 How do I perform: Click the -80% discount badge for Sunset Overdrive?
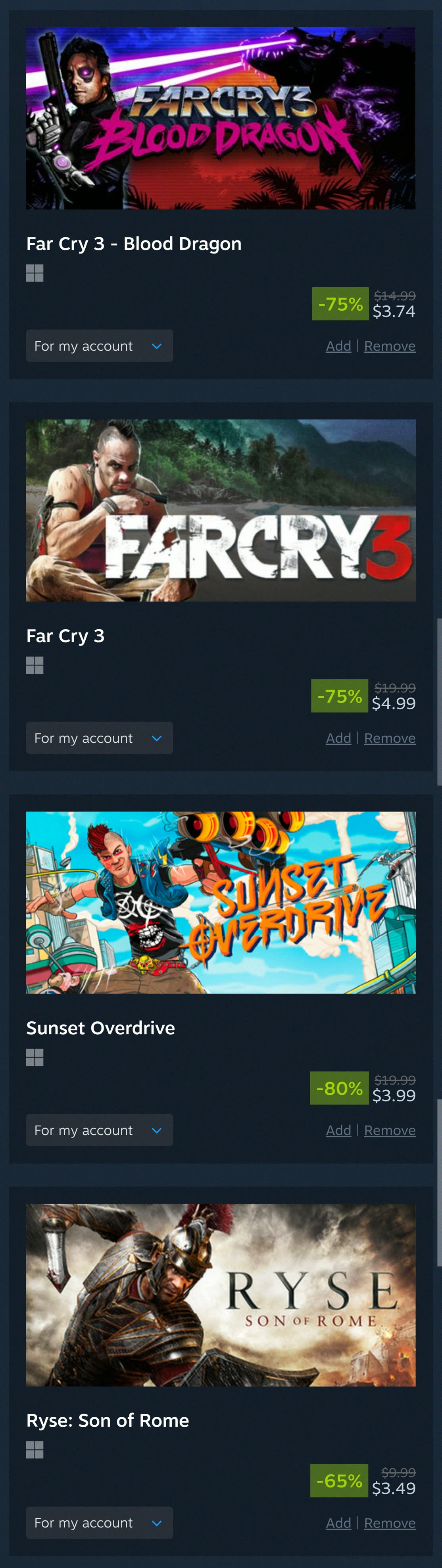click(x=339, y=1088)
